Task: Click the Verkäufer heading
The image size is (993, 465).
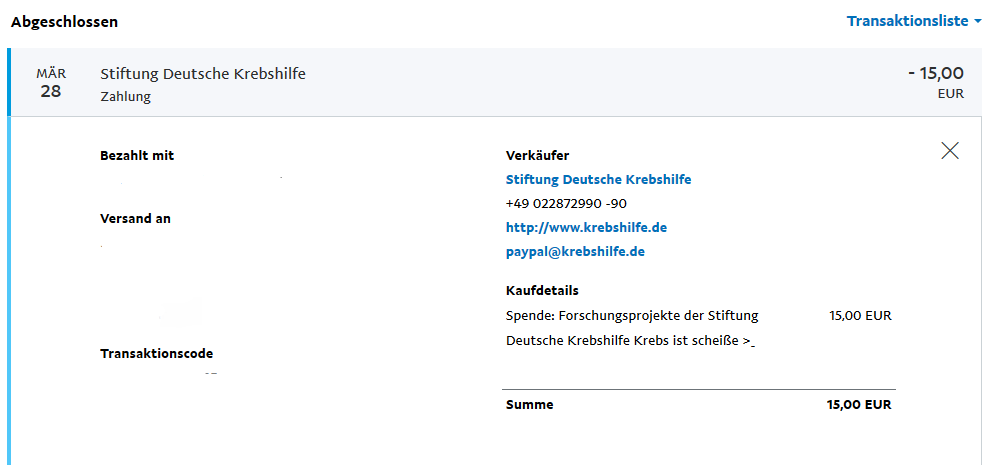Action: [x=538, y=155]
